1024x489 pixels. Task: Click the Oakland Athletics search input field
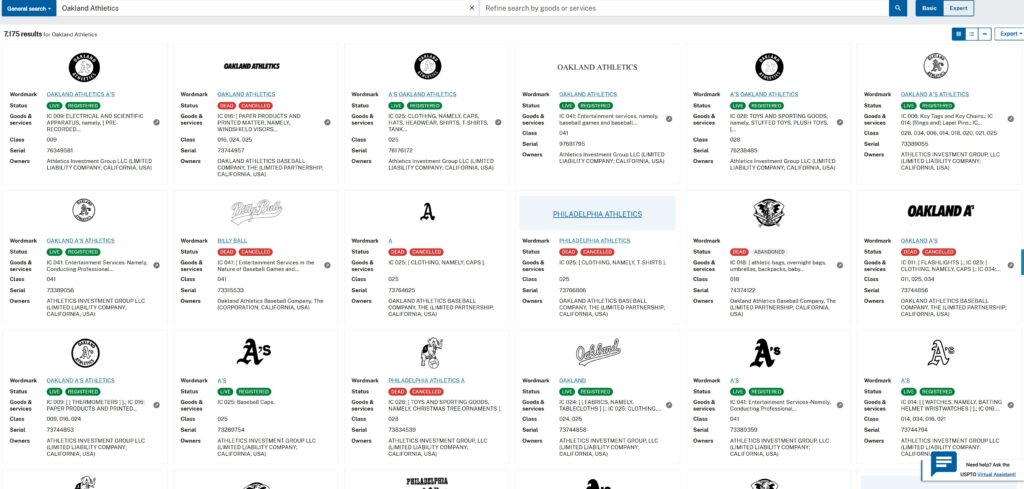260,8
